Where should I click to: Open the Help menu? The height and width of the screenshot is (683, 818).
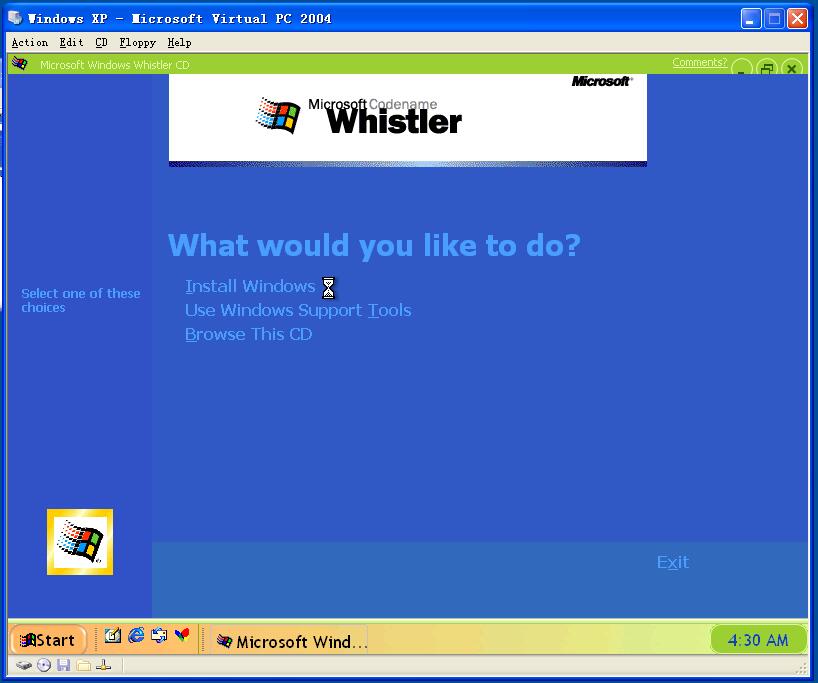[x=179, y=43]
